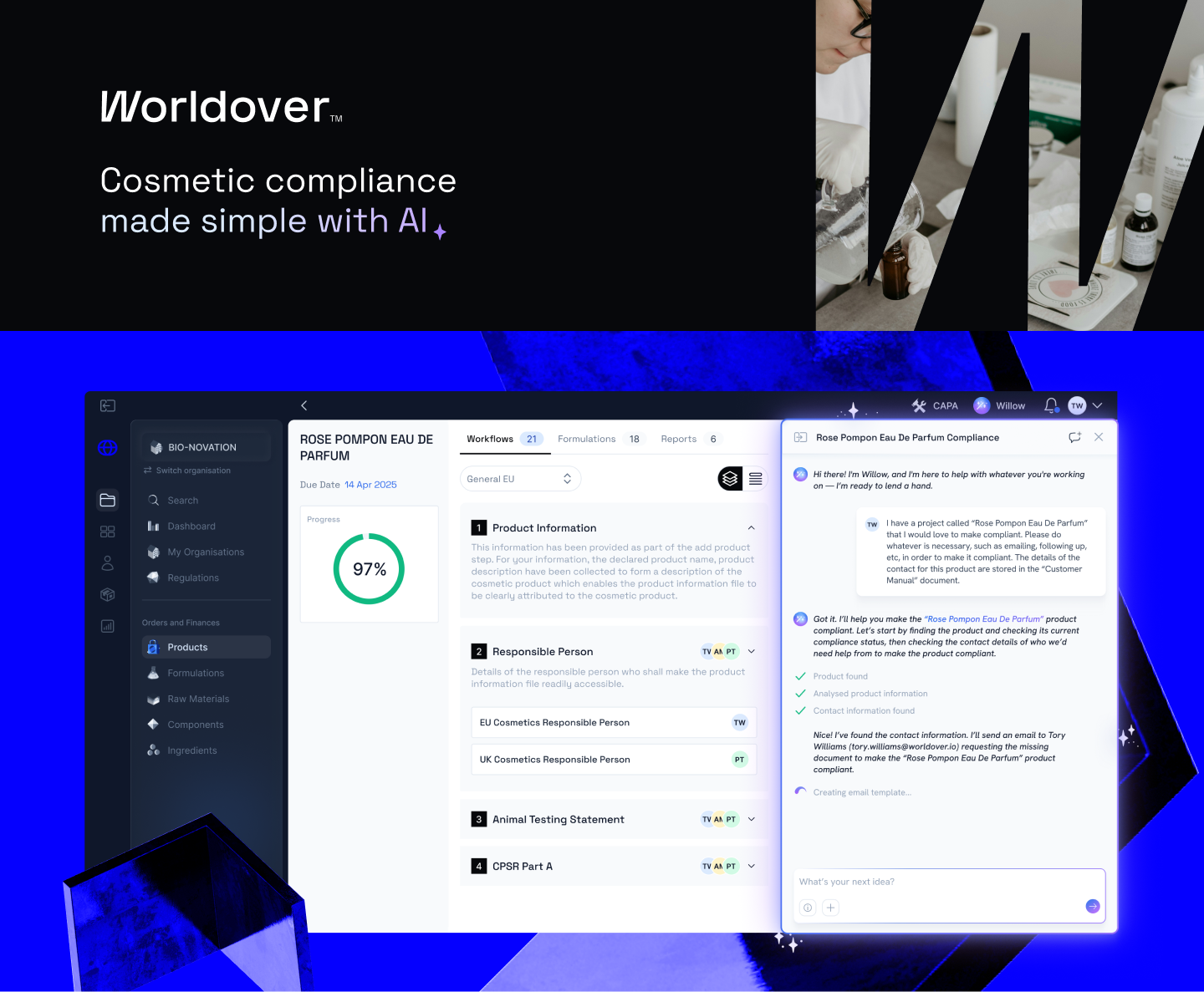Image resolution: width=1204 pixels, height=992 pixels.
Task: Expand the Animal Testing Statement section
Action: (751, 819)
